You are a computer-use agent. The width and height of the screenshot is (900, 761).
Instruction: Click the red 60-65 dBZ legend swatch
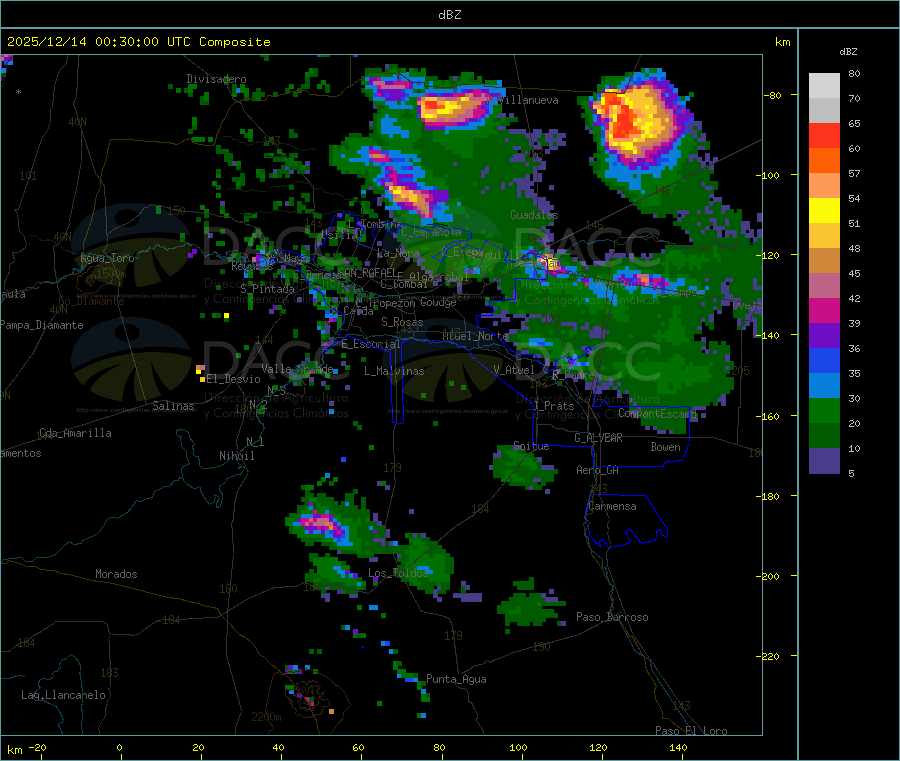coord(824,135)
